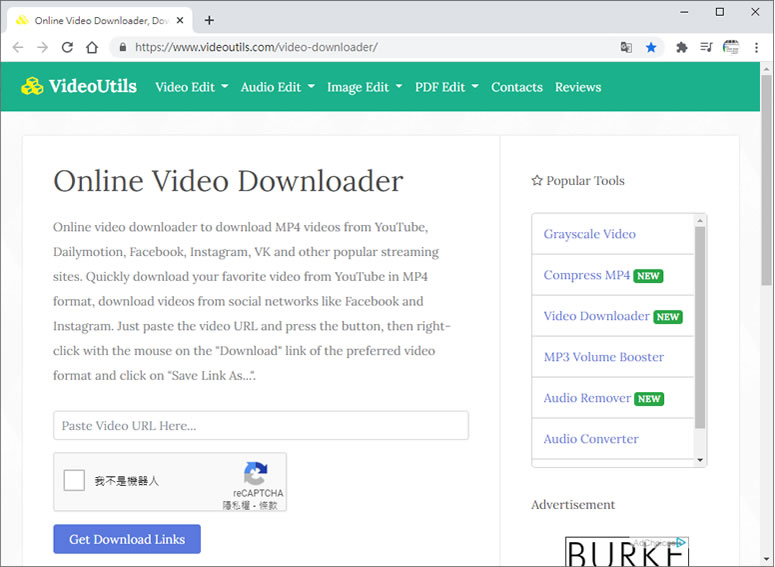Viewport: 775px width, 567px height.
Task: Click star icon beside Popular Tools
Action: pyautogui.click(x=537, y=180)
